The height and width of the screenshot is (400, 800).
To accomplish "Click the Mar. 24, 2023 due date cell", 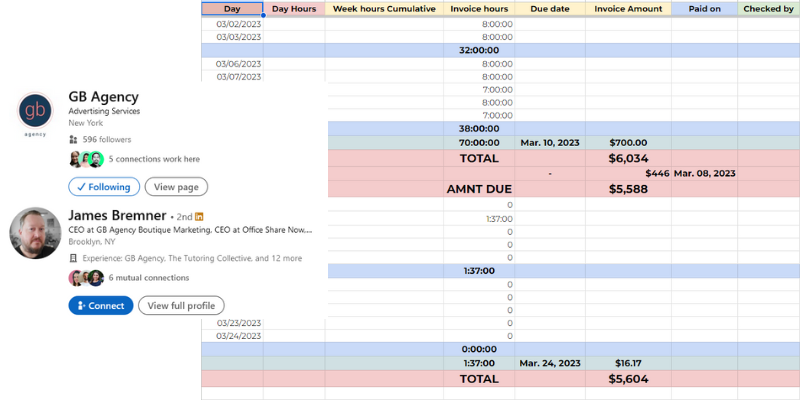I will [550, 363].
